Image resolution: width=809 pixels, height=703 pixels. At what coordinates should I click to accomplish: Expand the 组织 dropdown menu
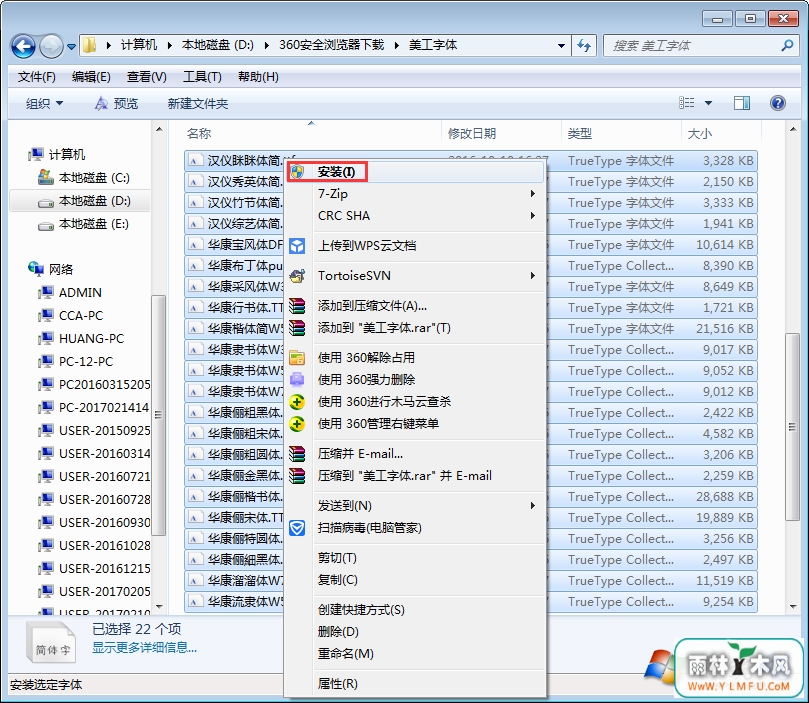coord(44,104)
